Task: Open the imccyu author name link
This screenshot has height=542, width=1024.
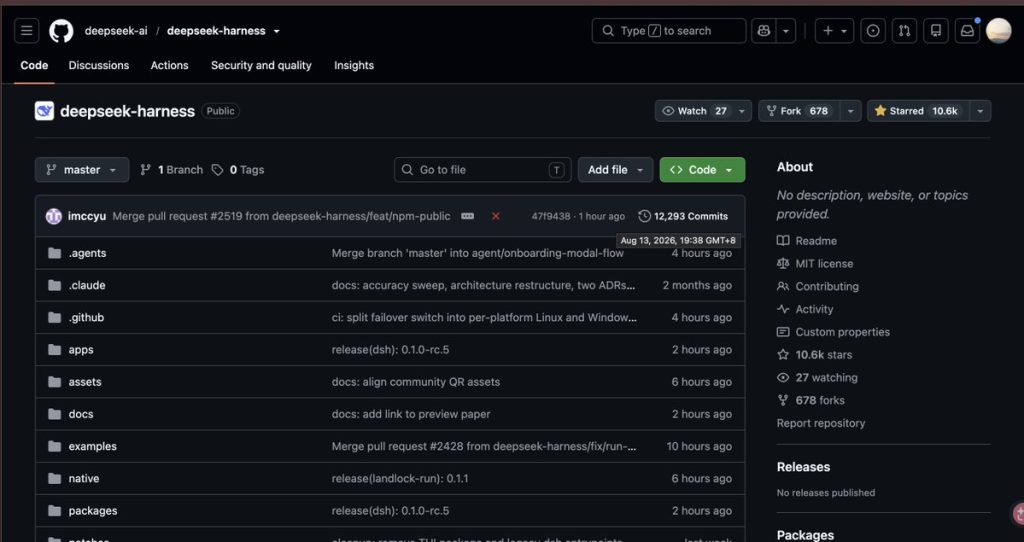Action: pyautogui.click(x=87, y=216)
